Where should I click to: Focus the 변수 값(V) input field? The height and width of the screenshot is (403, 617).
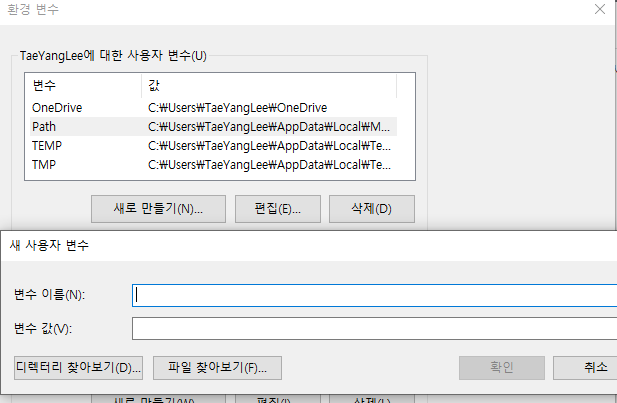click(375, 329)
